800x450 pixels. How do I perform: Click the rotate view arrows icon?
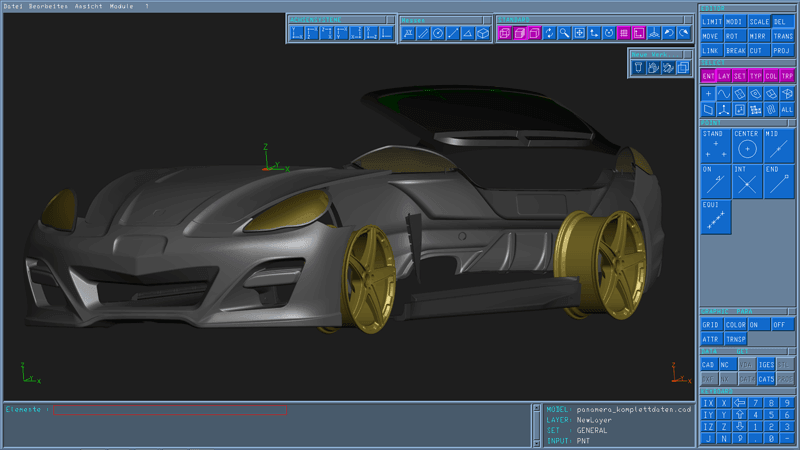[x=549, y=33]
